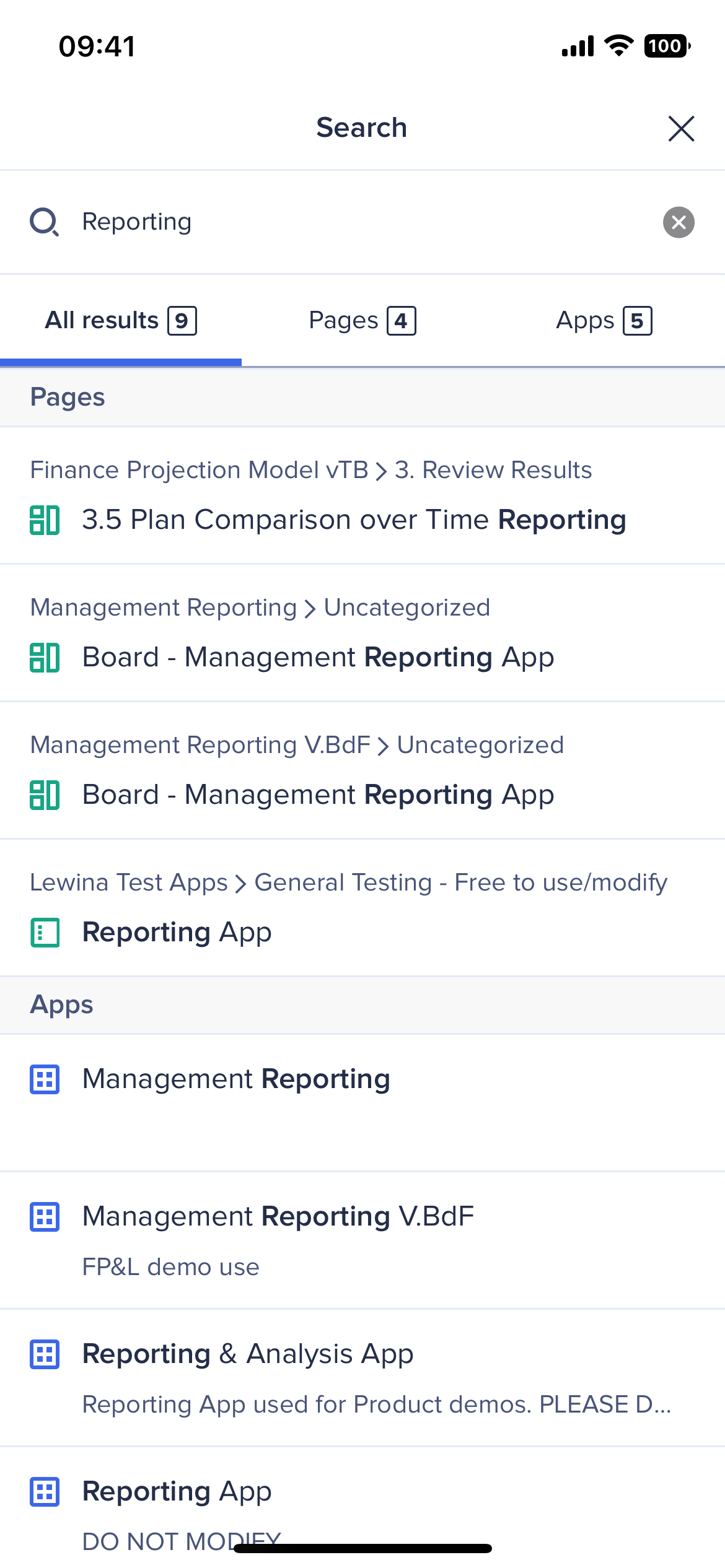725x1568 pixels.
Task: Tap board icon beside 3.5 Plan Comparison
Action: tap(45, 520)
